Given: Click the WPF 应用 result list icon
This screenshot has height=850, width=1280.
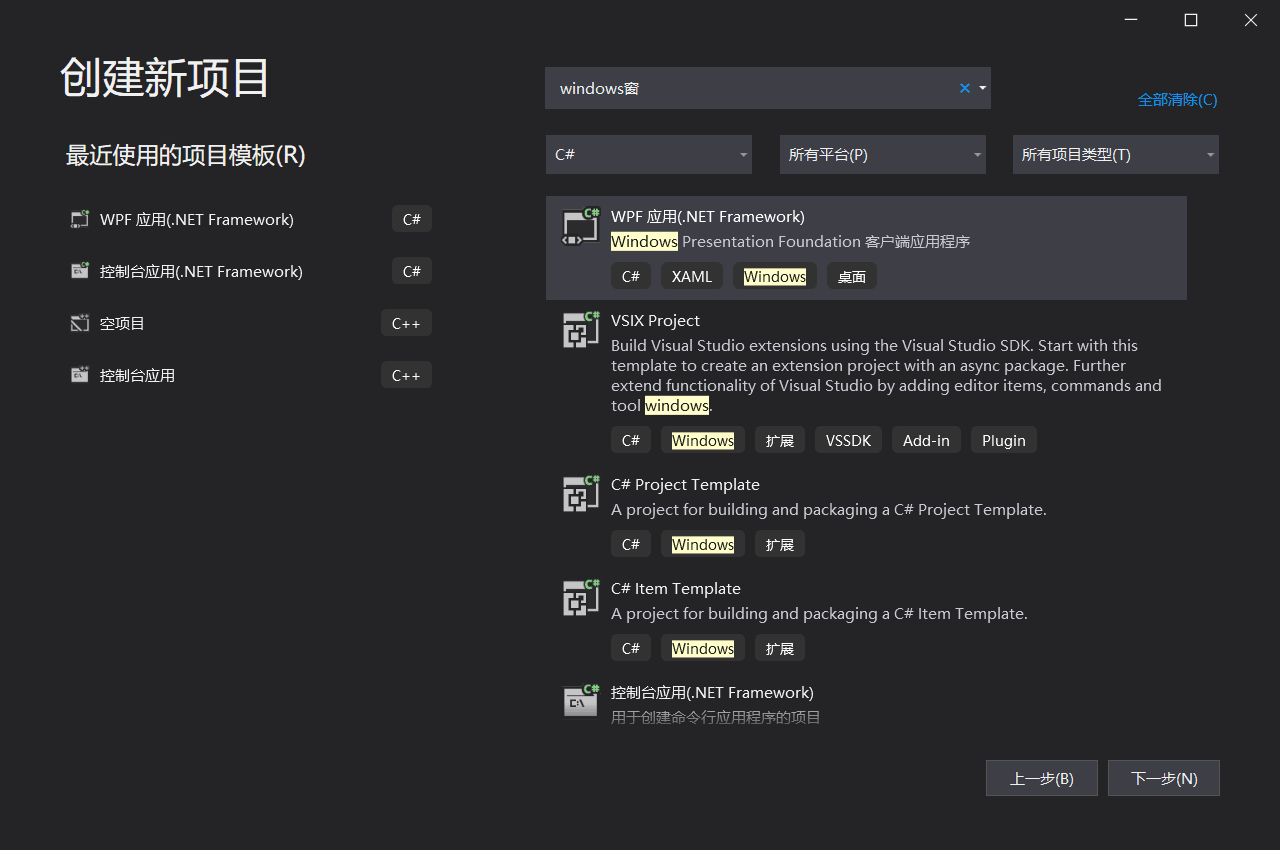Looking at the screenshot, I should coord(580,228).
